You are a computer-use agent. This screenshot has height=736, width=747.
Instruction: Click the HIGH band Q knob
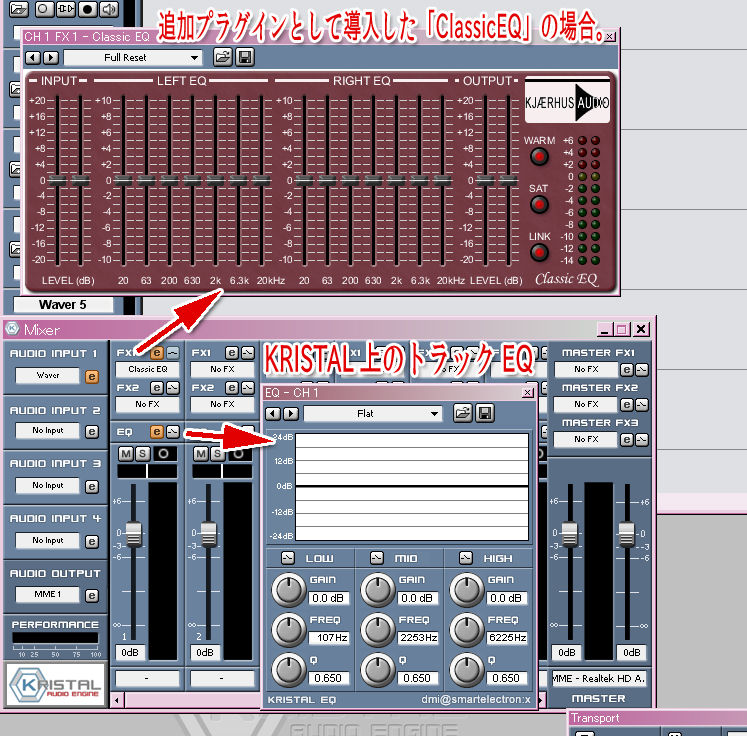coord(466,670)
